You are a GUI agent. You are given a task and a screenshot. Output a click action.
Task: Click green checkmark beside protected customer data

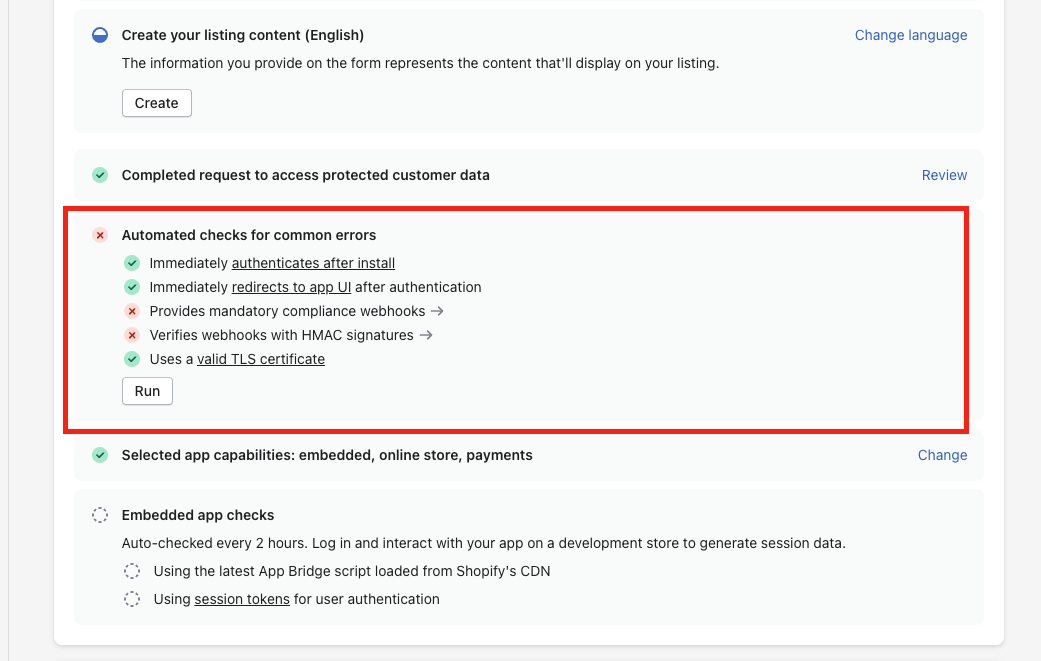(x=100, y=175)
